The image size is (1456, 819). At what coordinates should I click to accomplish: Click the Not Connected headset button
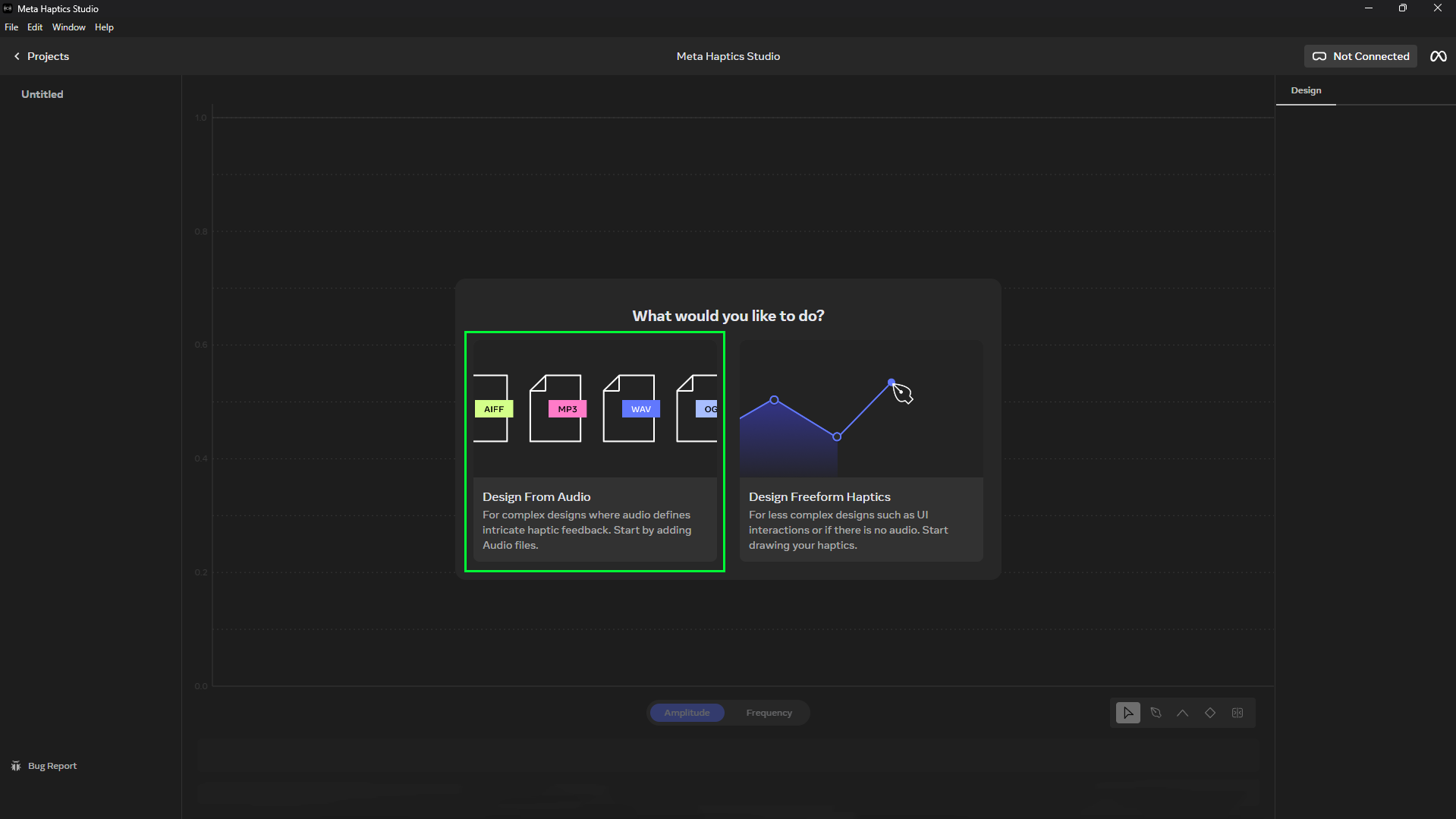coord(1360,56)
